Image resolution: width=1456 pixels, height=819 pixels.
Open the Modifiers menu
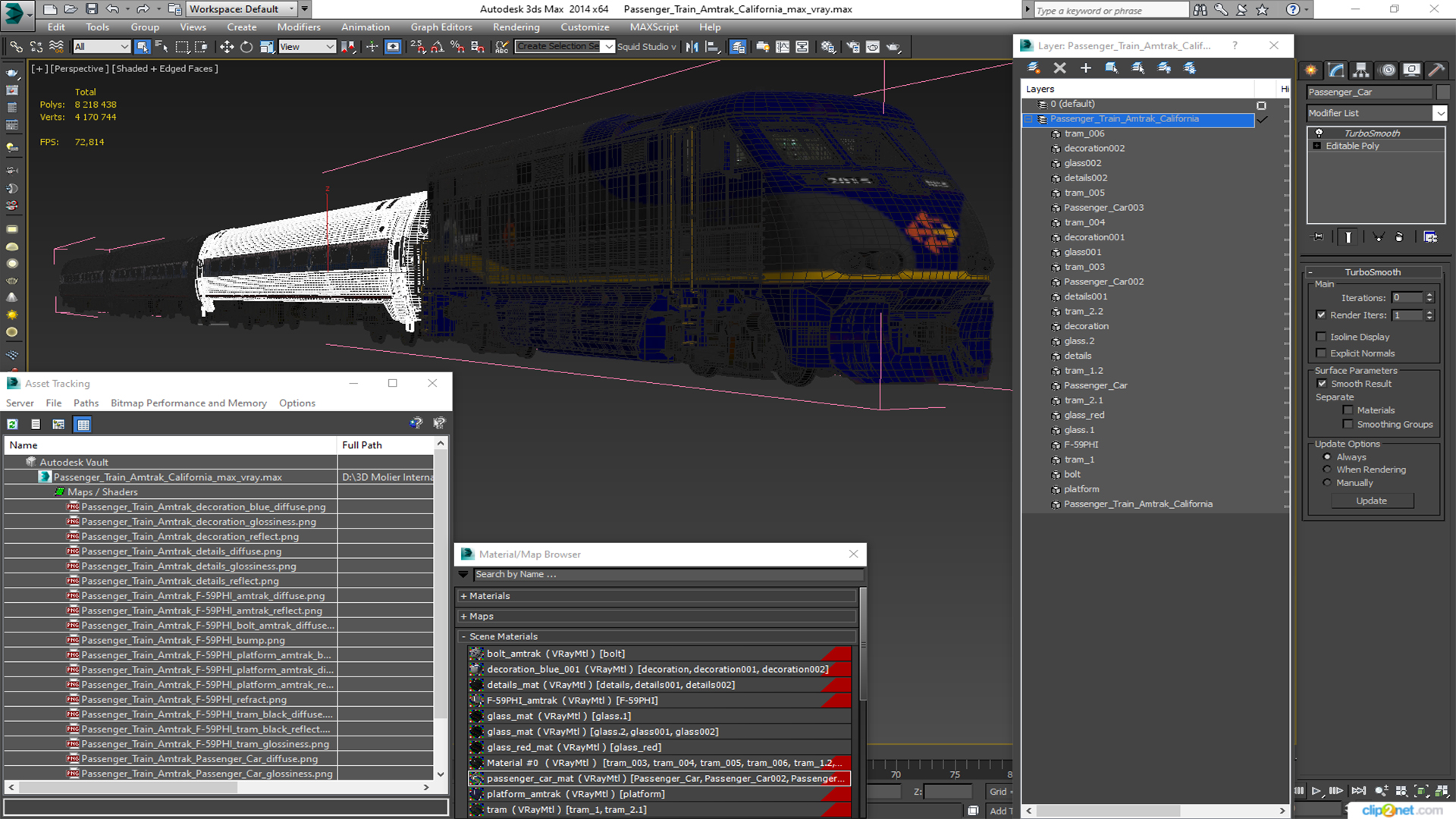[x=299, y=27]
